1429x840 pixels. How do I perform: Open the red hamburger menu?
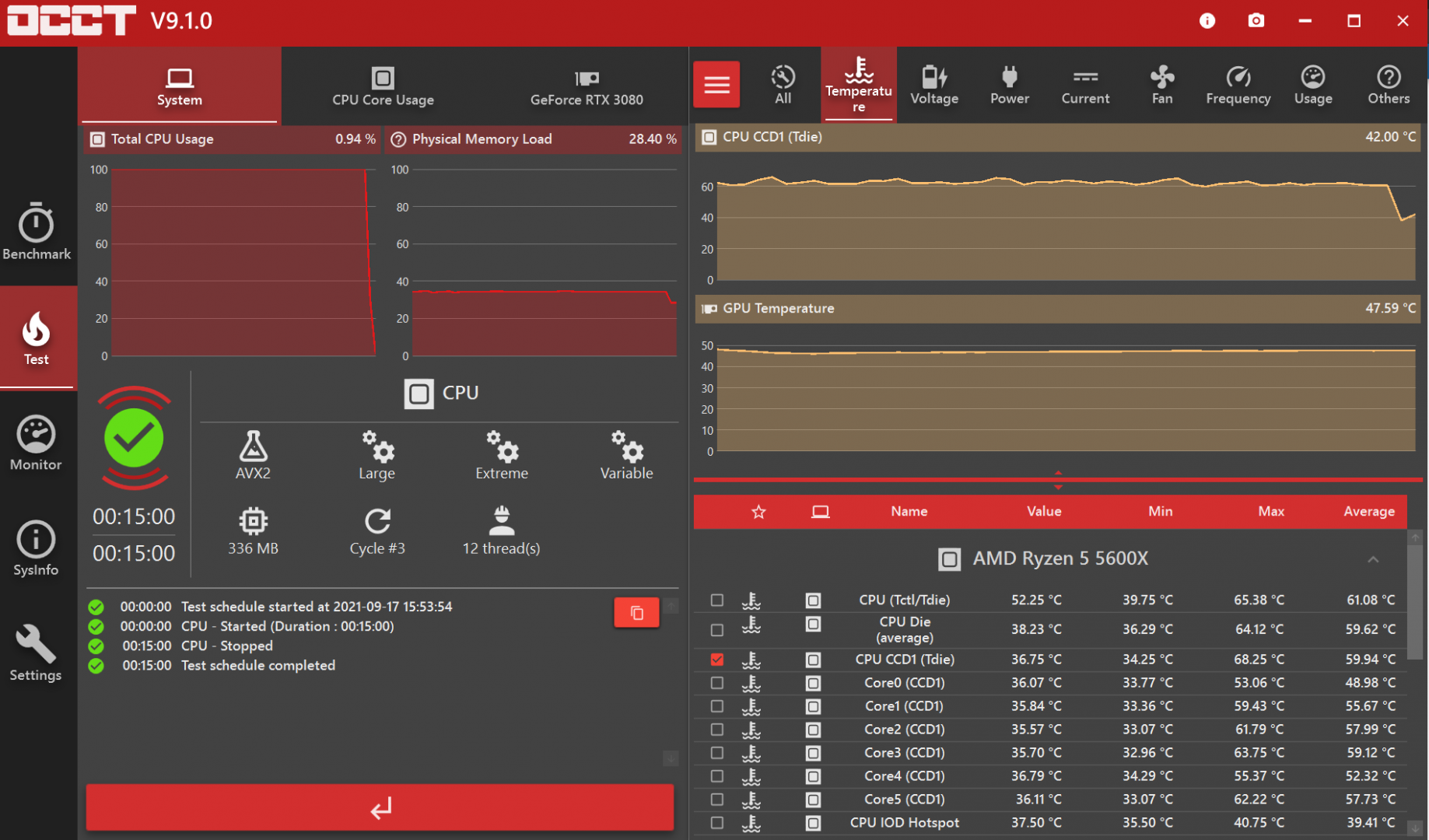point(716,84)
